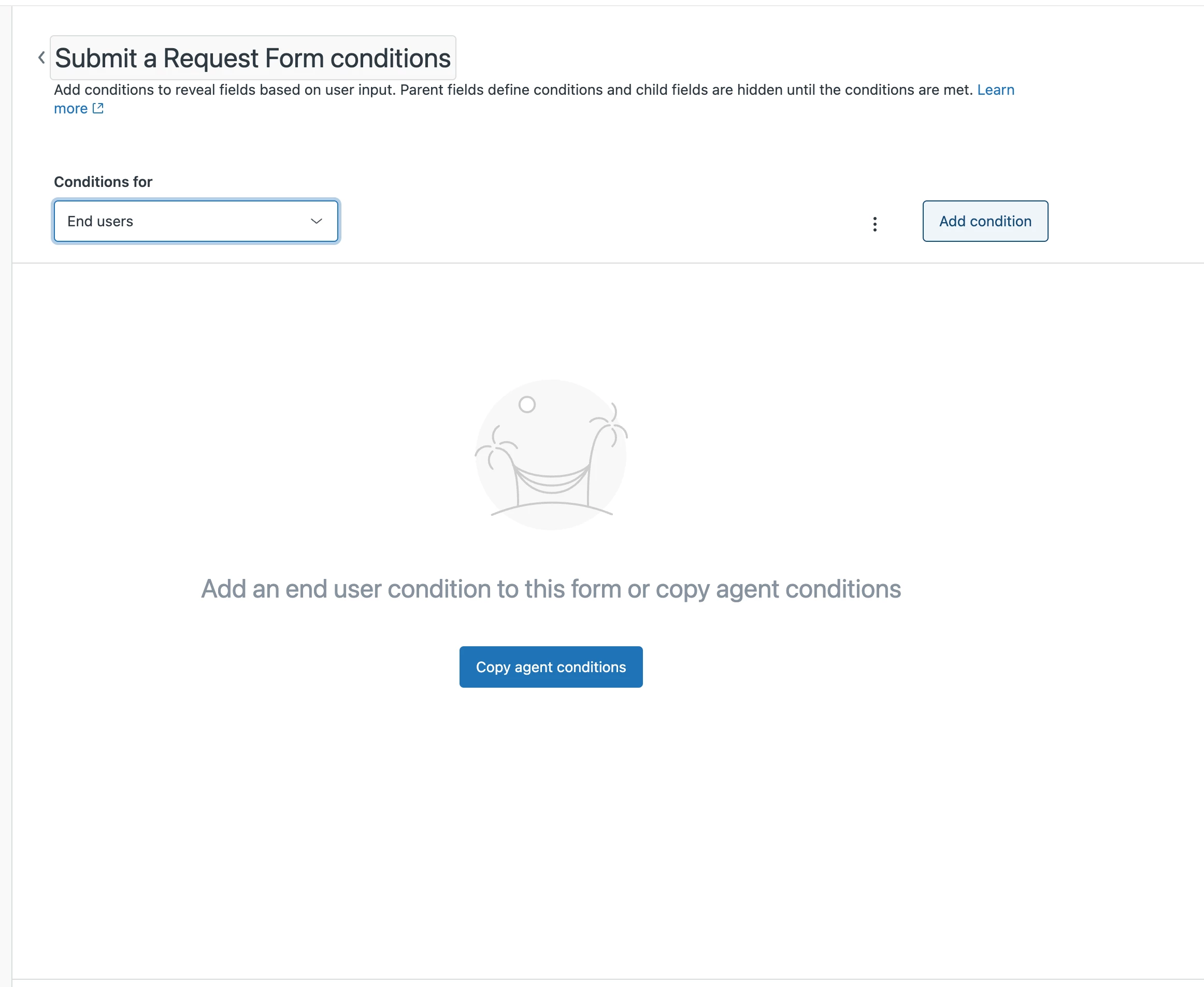The height and width of the screenshot is (987, 1204).
Task: Click the external link icon beside "more"
Action: [x=98, y=108]
